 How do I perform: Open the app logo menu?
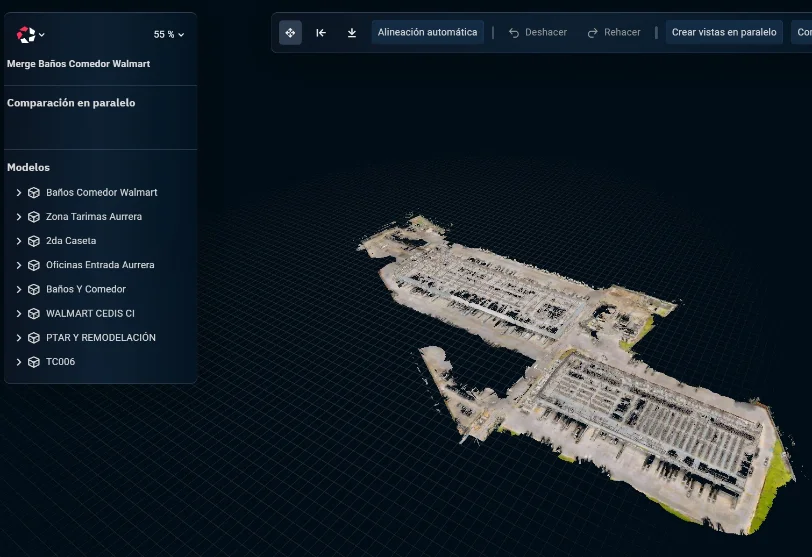pyautogui.click(x=30, y=35)
